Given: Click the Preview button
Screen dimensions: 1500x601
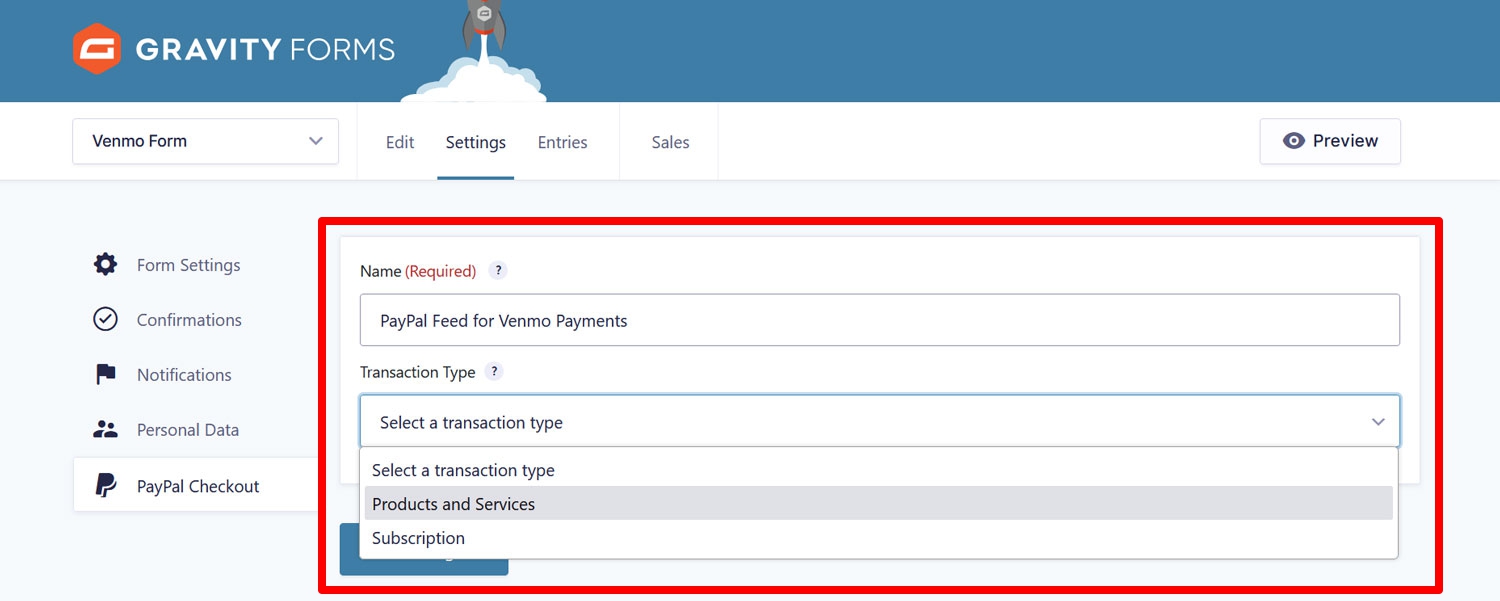Looking at the screenshot, I should pos(1330,141).
